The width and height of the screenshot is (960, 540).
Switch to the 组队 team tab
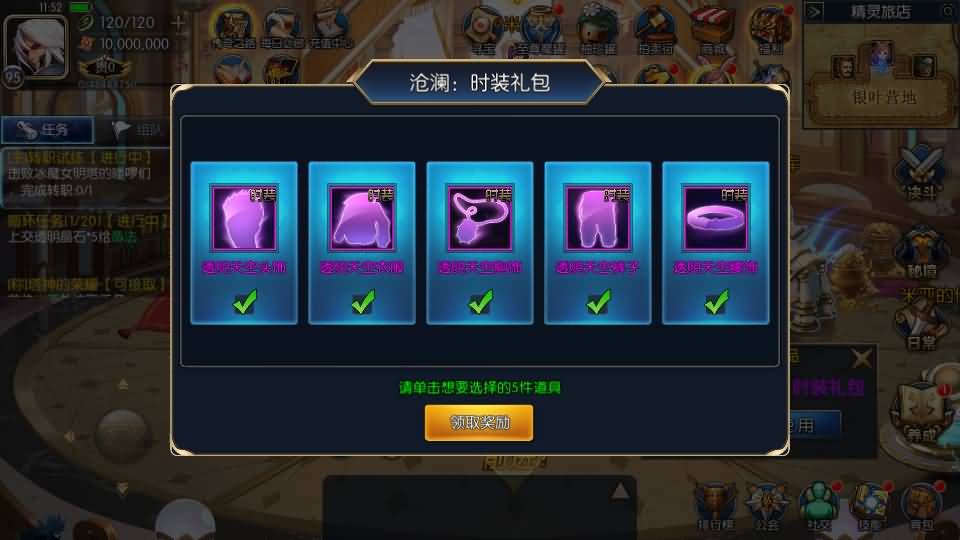click(137, 130)
